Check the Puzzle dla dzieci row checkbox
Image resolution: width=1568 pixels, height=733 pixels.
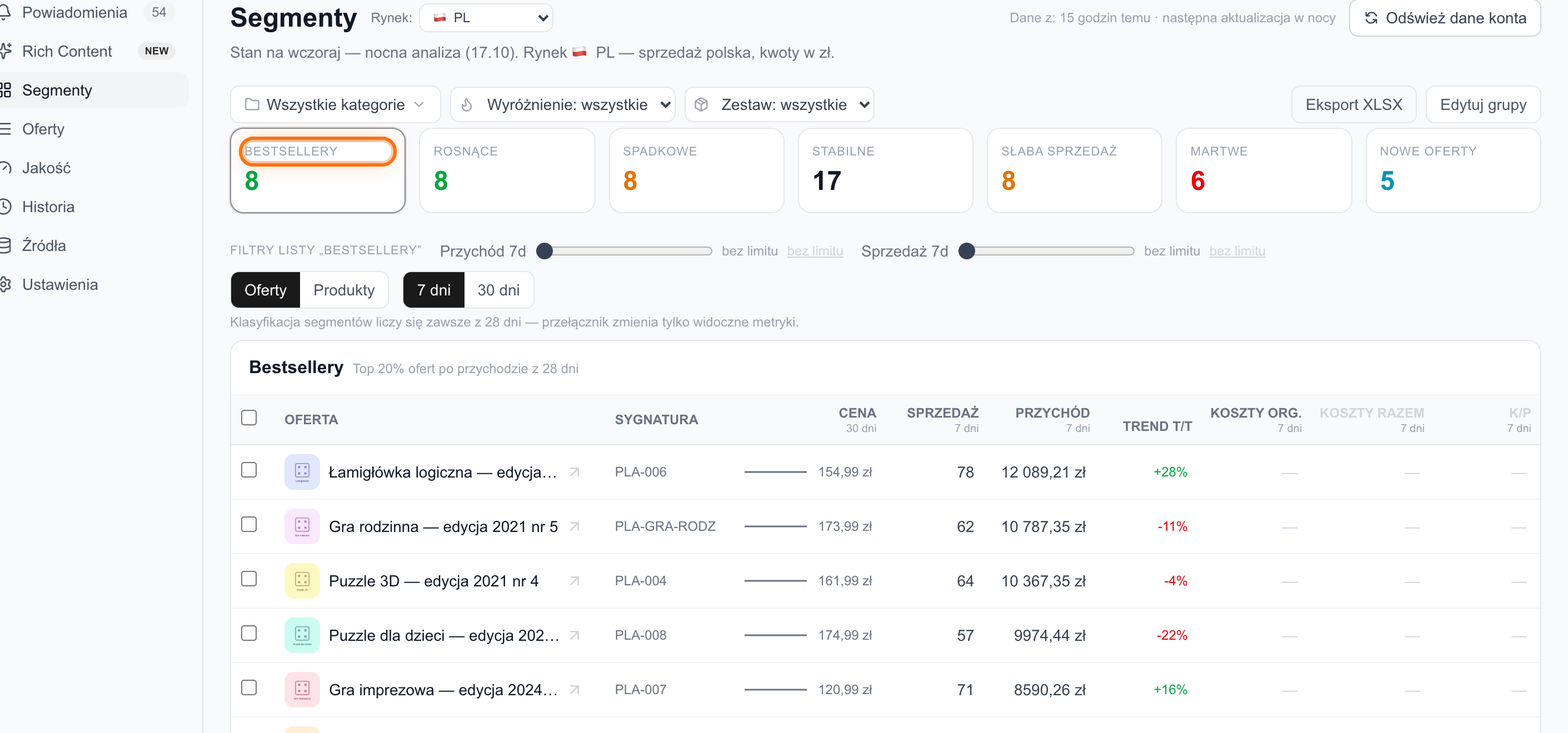pyautogui.click(x=249, y=634)
